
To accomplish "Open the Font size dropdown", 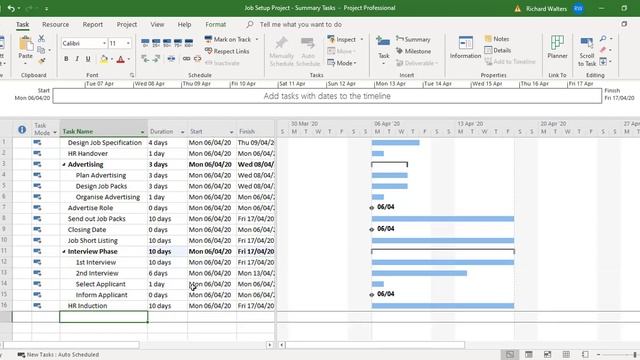I will [128, 43].
